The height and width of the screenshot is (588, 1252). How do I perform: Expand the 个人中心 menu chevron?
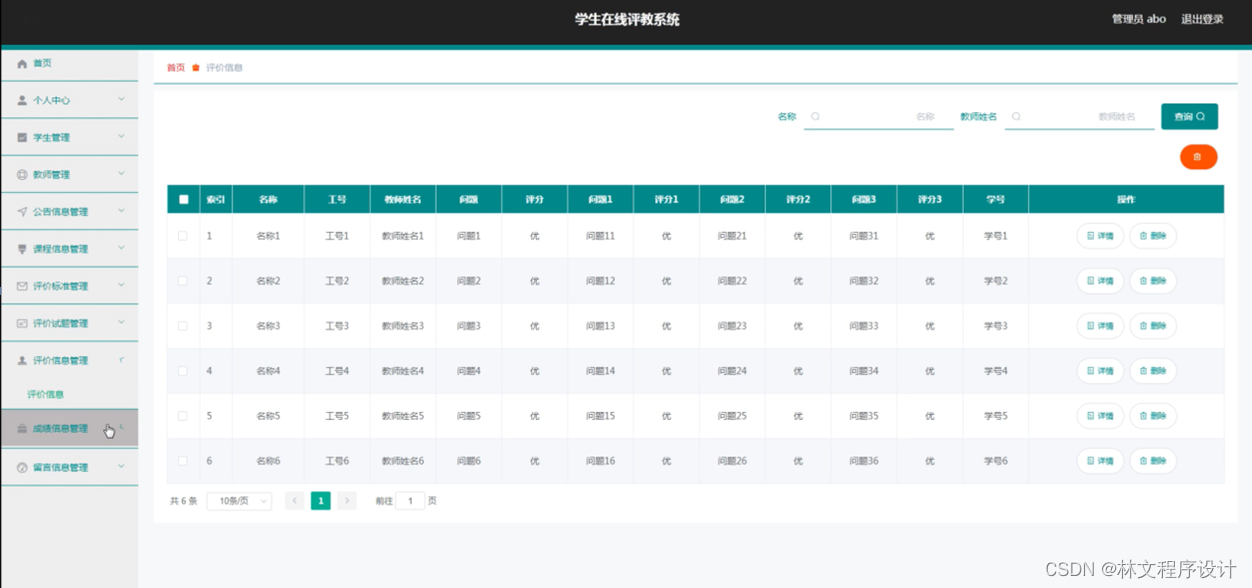(x=121, y=100)
